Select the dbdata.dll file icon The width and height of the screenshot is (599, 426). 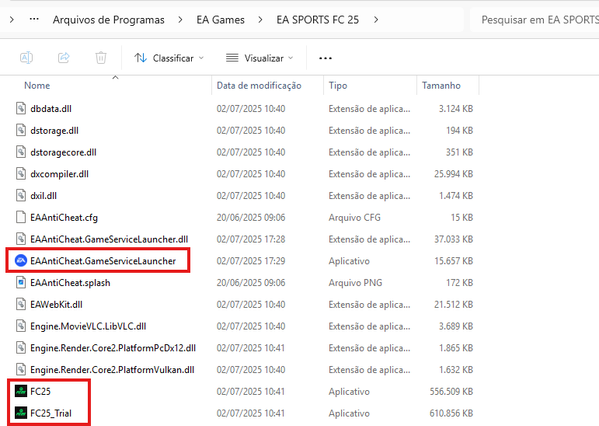tap(21, 109)
